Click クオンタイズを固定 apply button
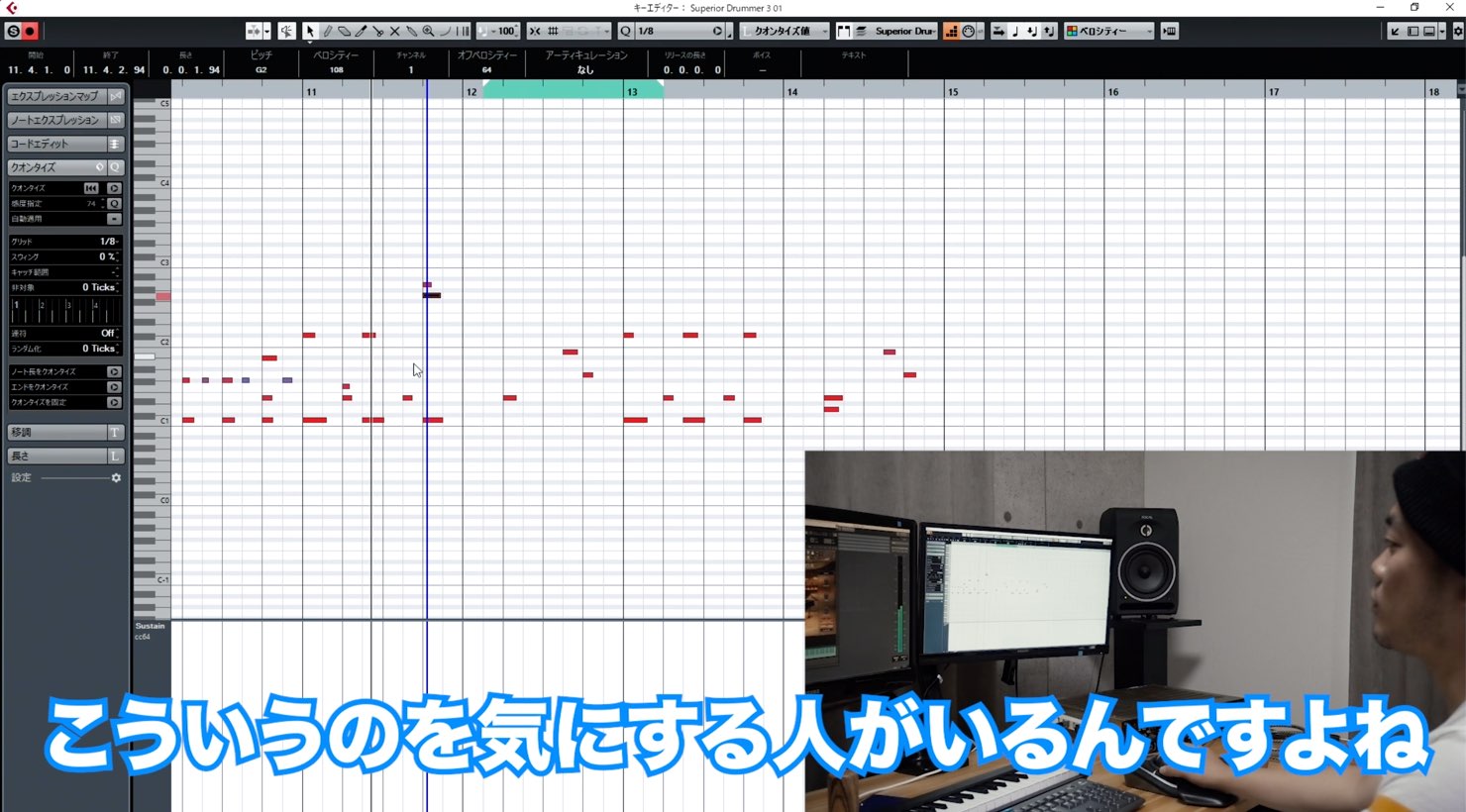 [114, 403]
